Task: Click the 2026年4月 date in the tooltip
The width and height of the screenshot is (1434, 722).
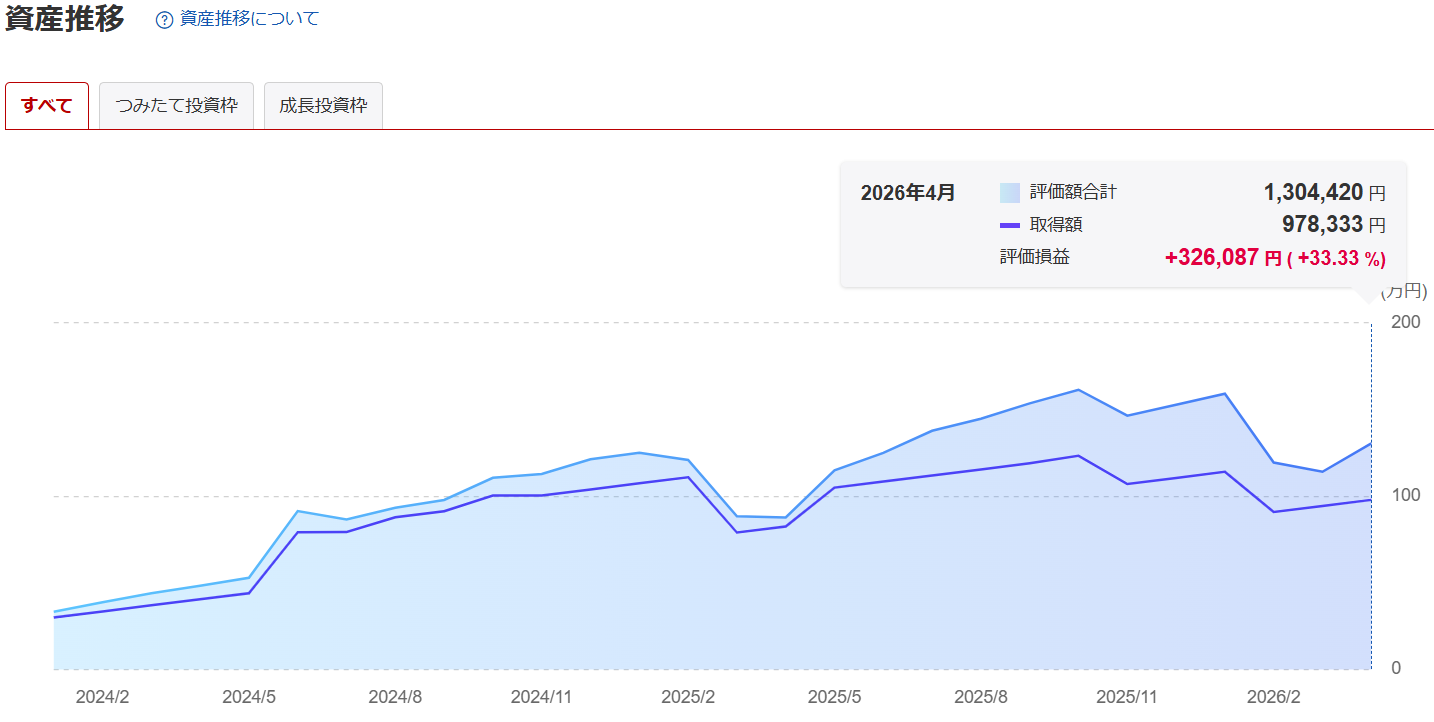Action: [x=907, y=192]
